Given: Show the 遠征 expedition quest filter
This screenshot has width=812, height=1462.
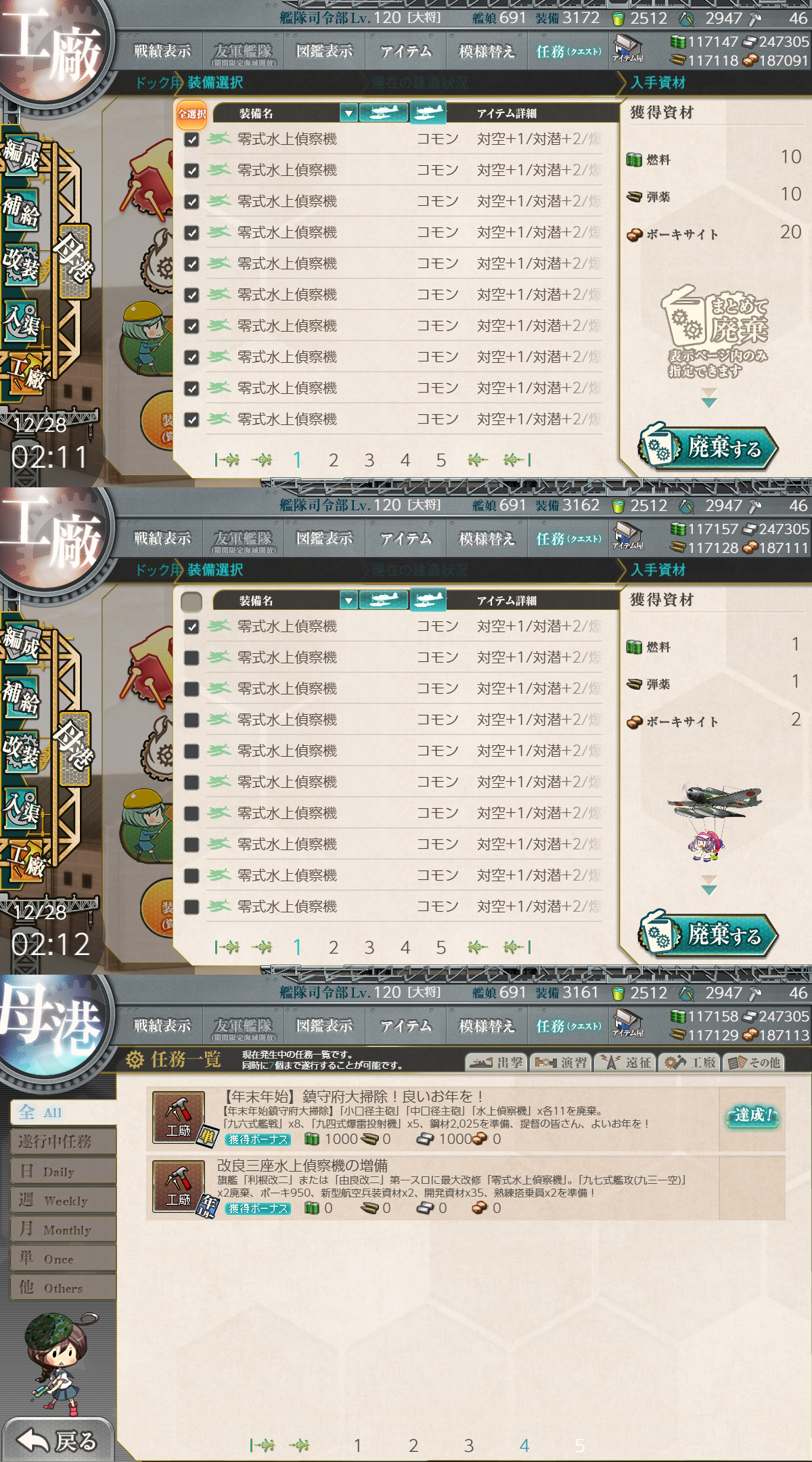Looking at the screenshot, I should pyautogui.click(x=625, y=1062).
